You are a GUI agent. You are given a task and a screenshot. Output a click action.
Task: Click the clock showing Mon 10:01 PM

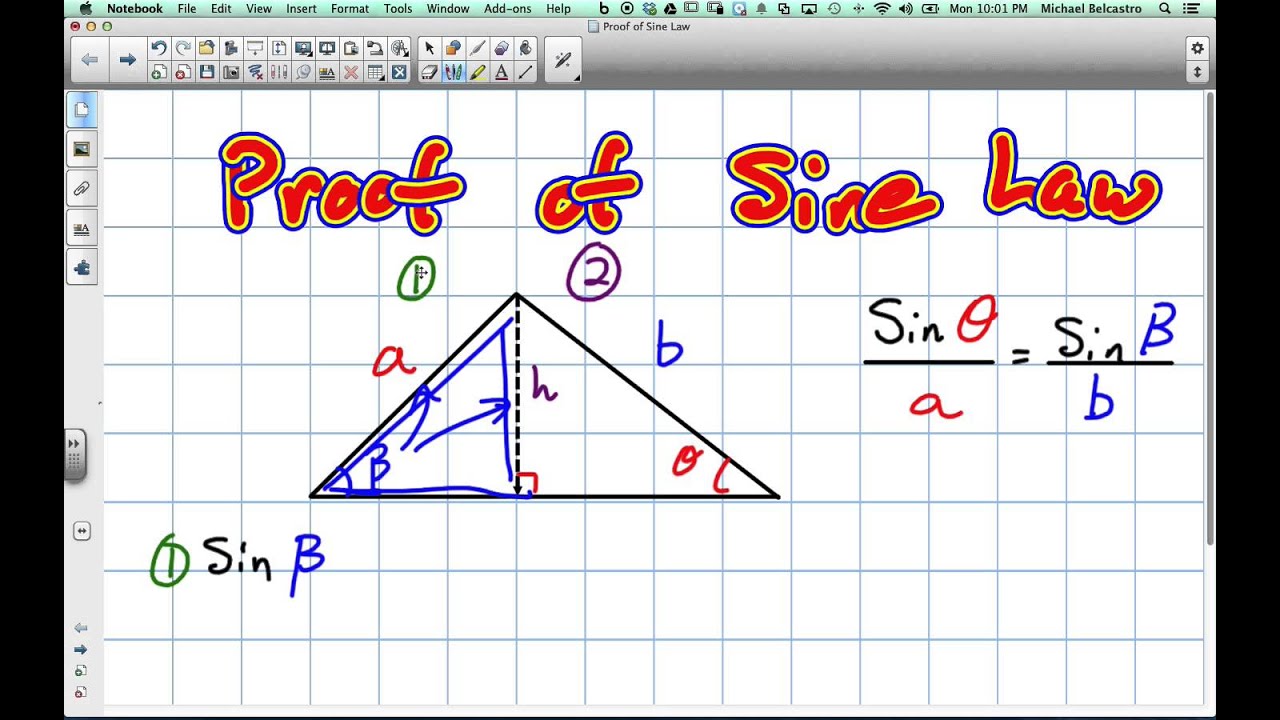[x=988, y=9]
